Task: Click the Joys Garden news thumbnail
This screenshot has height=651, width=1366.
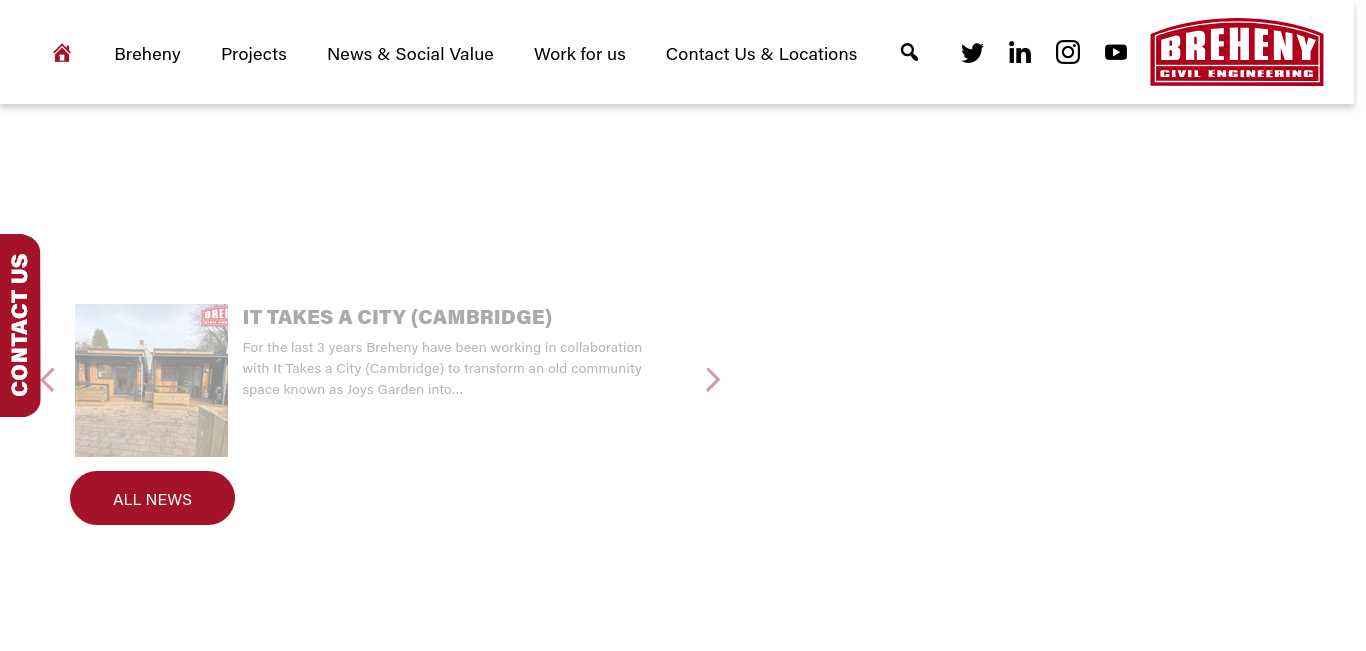Action: [151, 380]
